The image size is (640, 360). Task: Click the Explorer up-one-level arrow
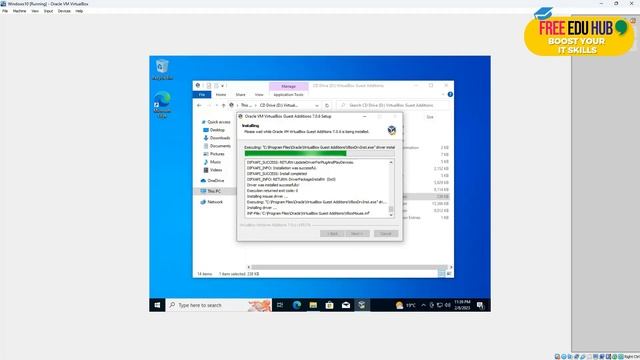pyautogui.click(x=223, y=105)
